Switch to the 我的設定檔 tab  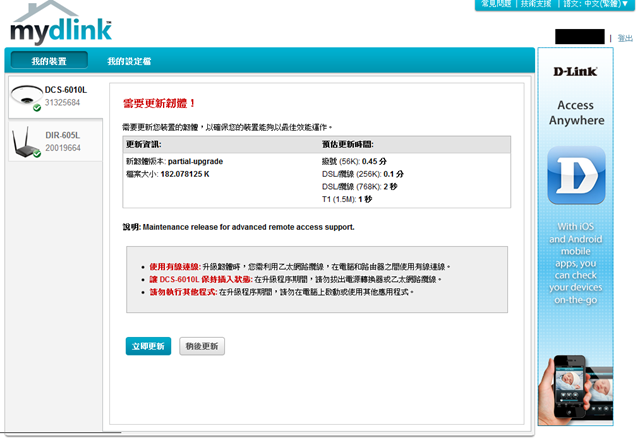pos(129,61)
